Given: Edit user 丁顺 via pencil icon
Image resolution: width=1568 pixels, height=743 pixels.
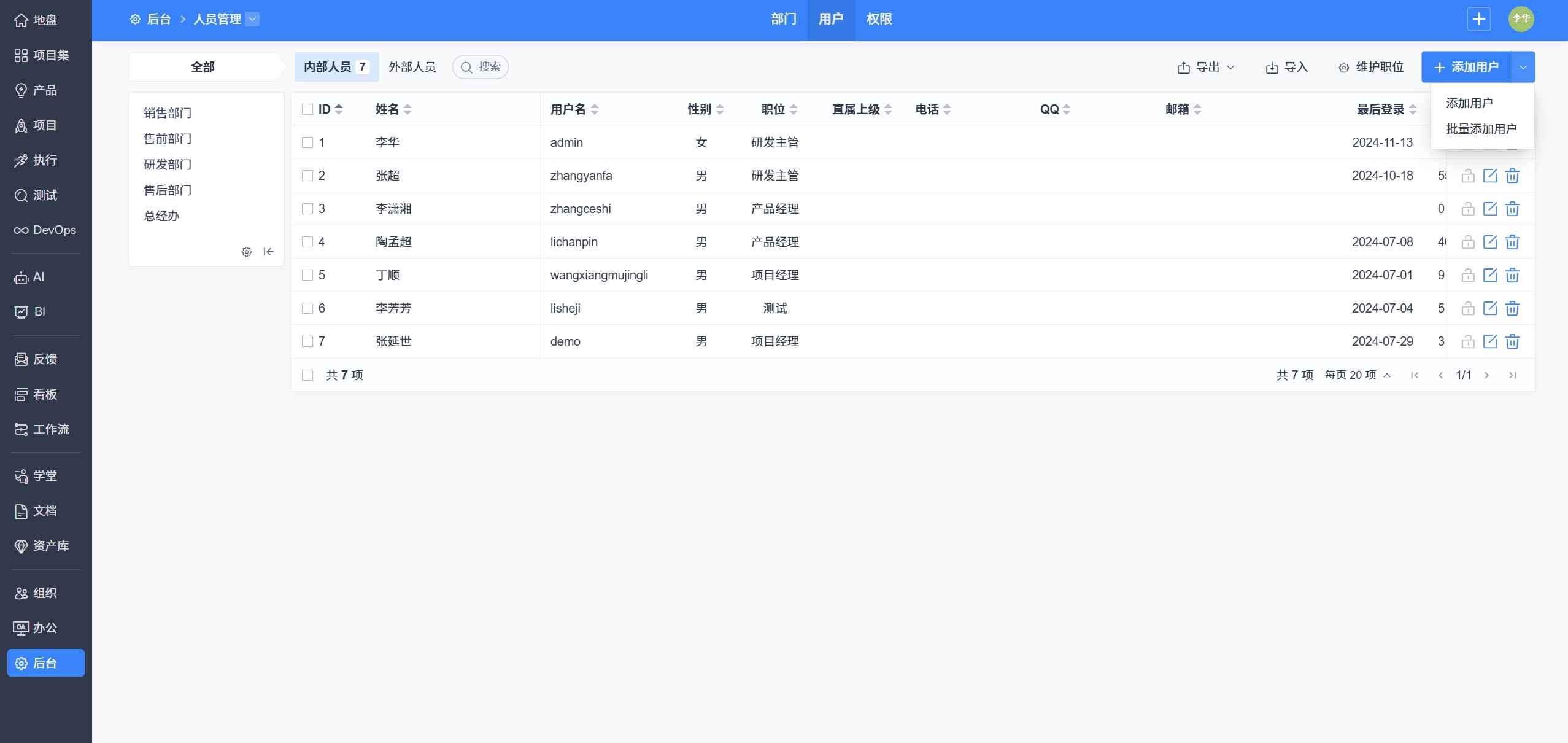Looking at the screenshot, I should (1490, 275).
